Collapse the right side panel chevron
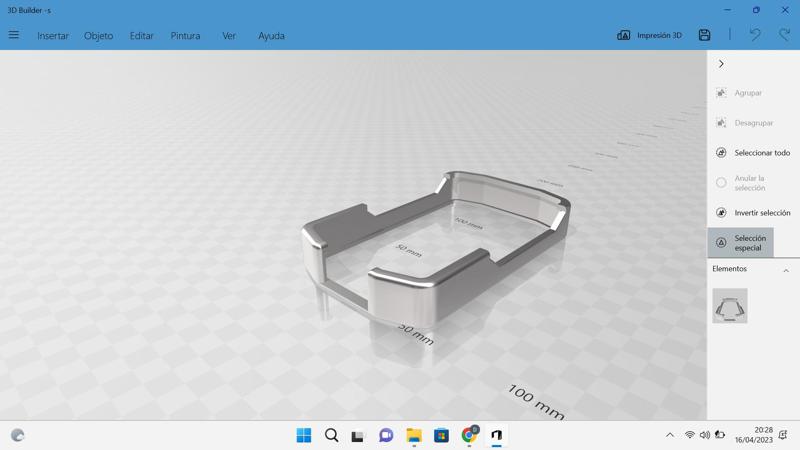The height and width of the screenshot is (450, 800). pyautogui.click(x=721, y=64)
